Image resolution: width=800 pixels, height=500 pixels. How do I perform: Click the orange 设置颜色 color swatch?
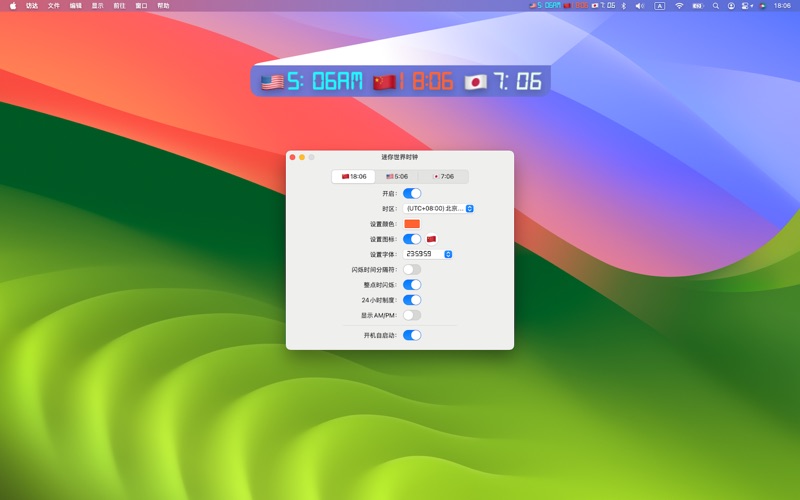[412, 224]
